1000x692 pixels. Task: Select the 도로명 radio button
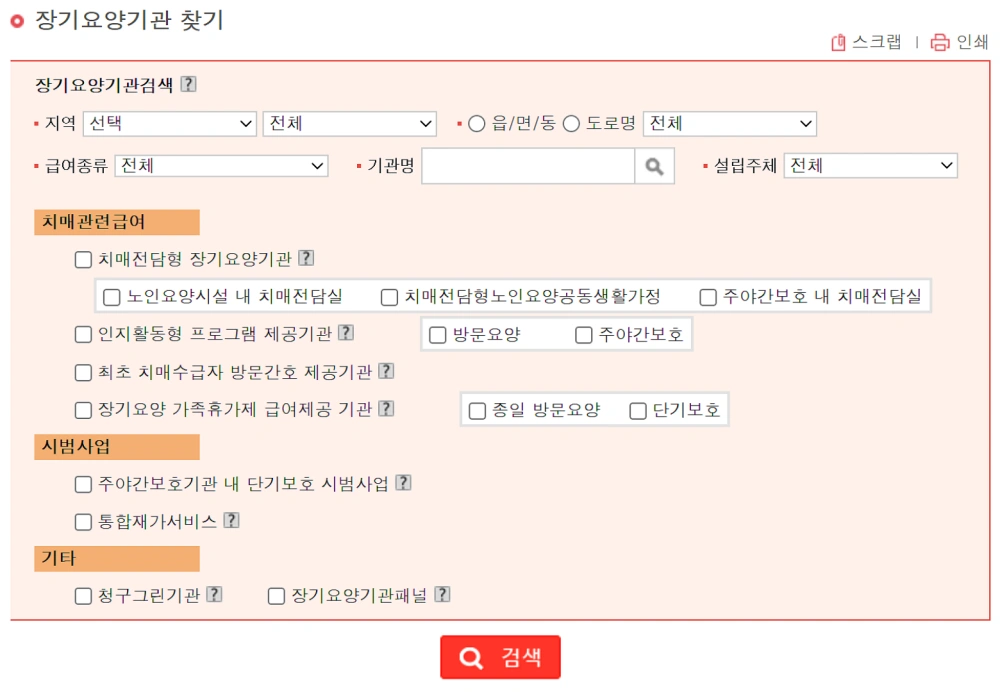coord(570,124)
